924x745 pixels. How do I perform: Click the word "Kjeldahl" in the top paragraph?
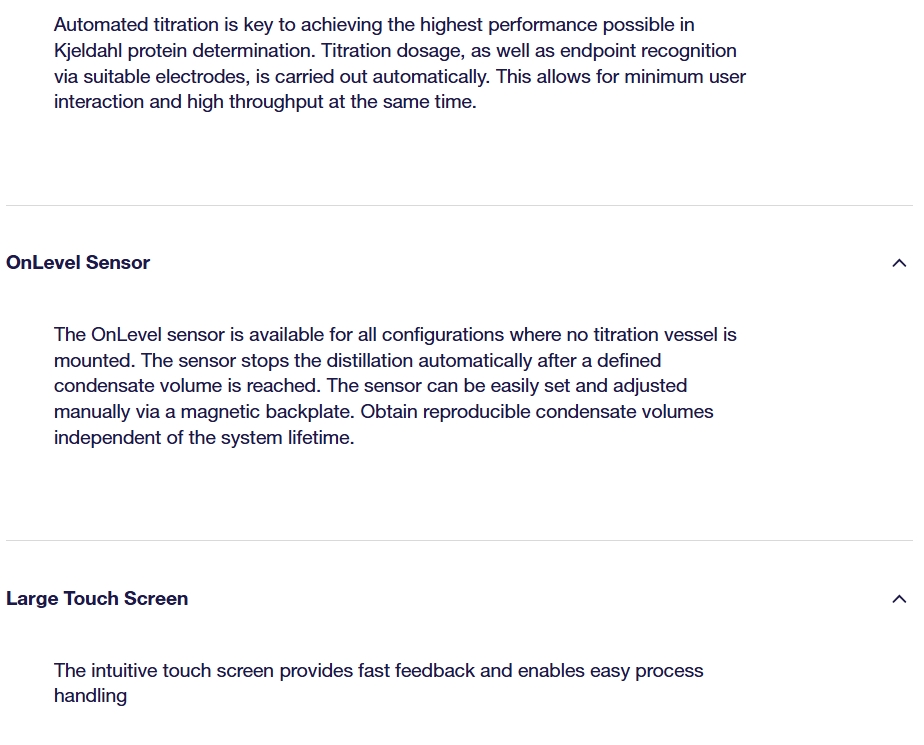[90, 50]
